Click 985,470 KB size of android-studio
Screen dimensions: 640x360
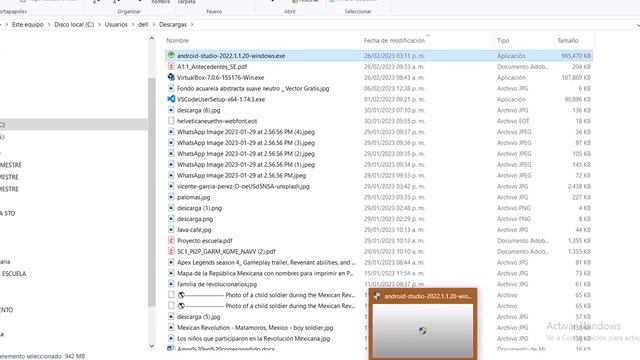click(576, 56)
